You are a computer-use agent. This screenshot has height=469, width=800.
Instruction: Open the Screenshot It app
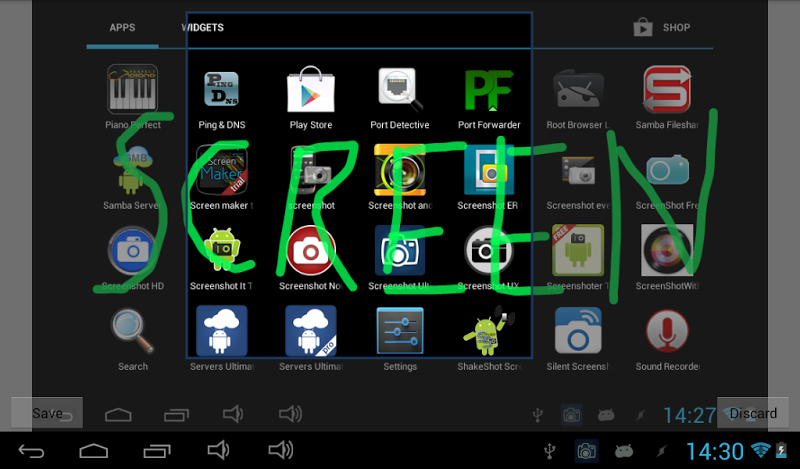point(221,249)
